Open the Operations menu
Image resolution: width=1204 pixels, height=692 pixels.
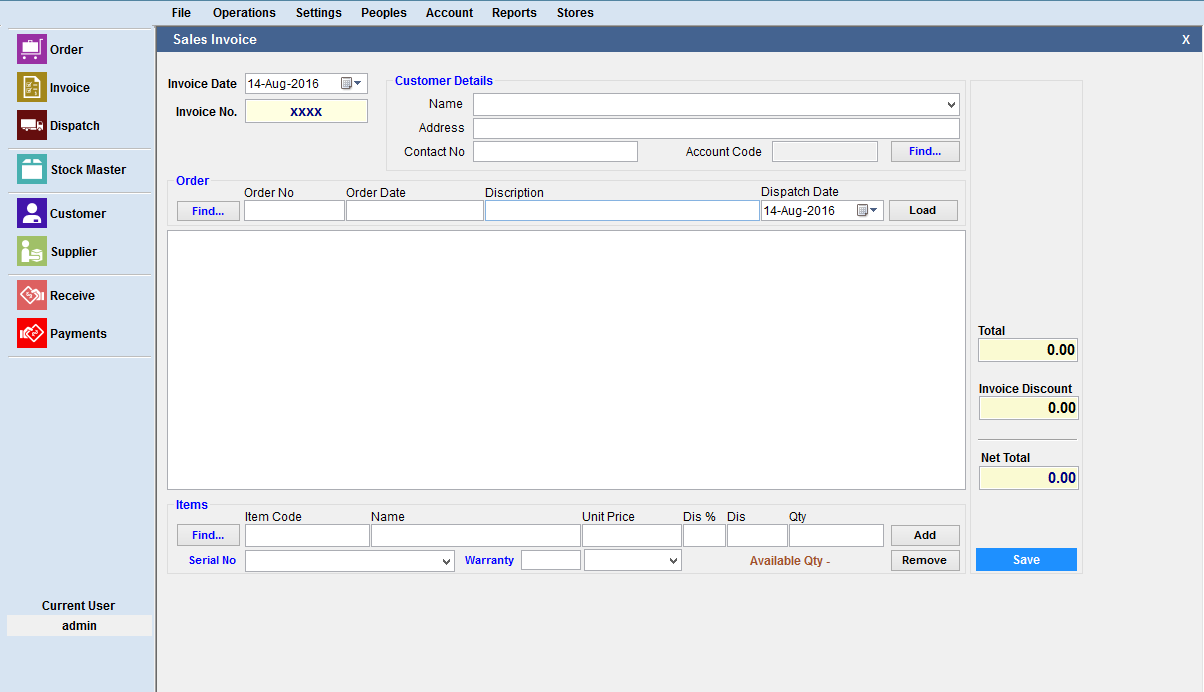pyautogui.click(x=244, y=13)
